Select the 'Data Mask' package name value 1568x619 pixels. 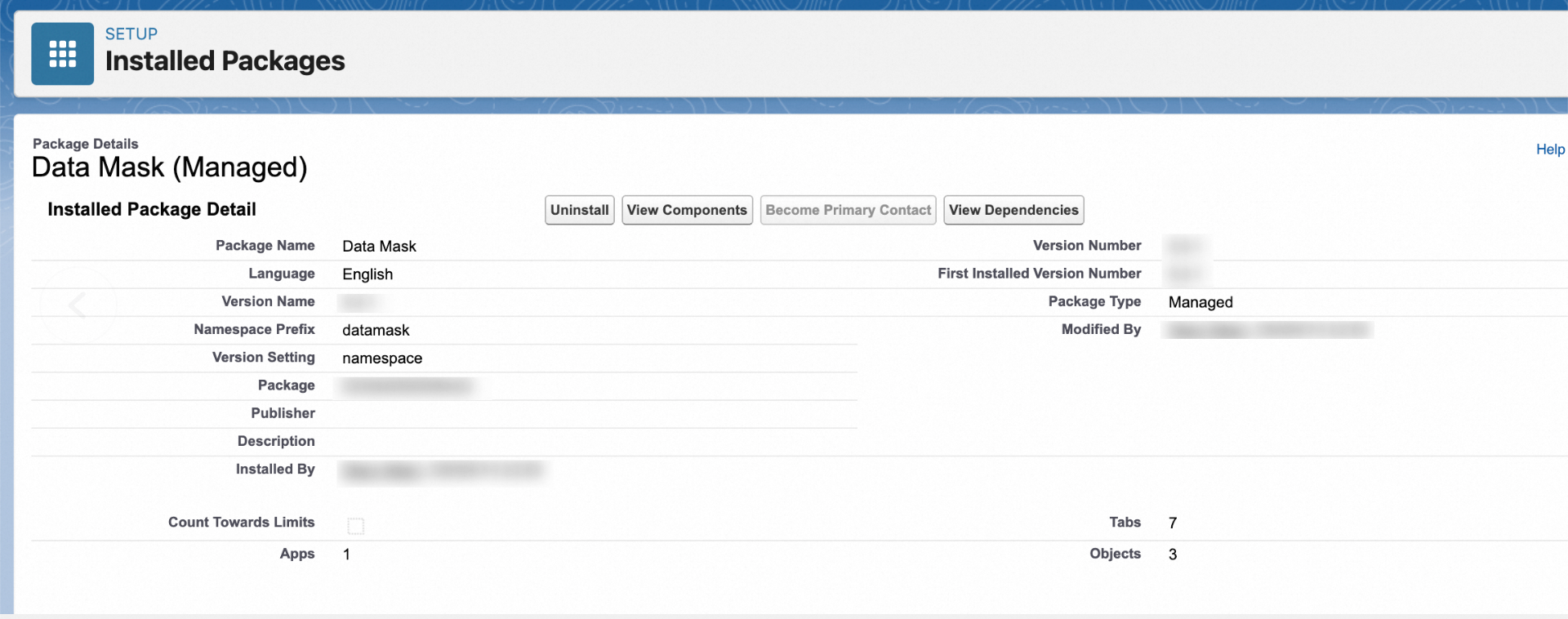[379, 247]
